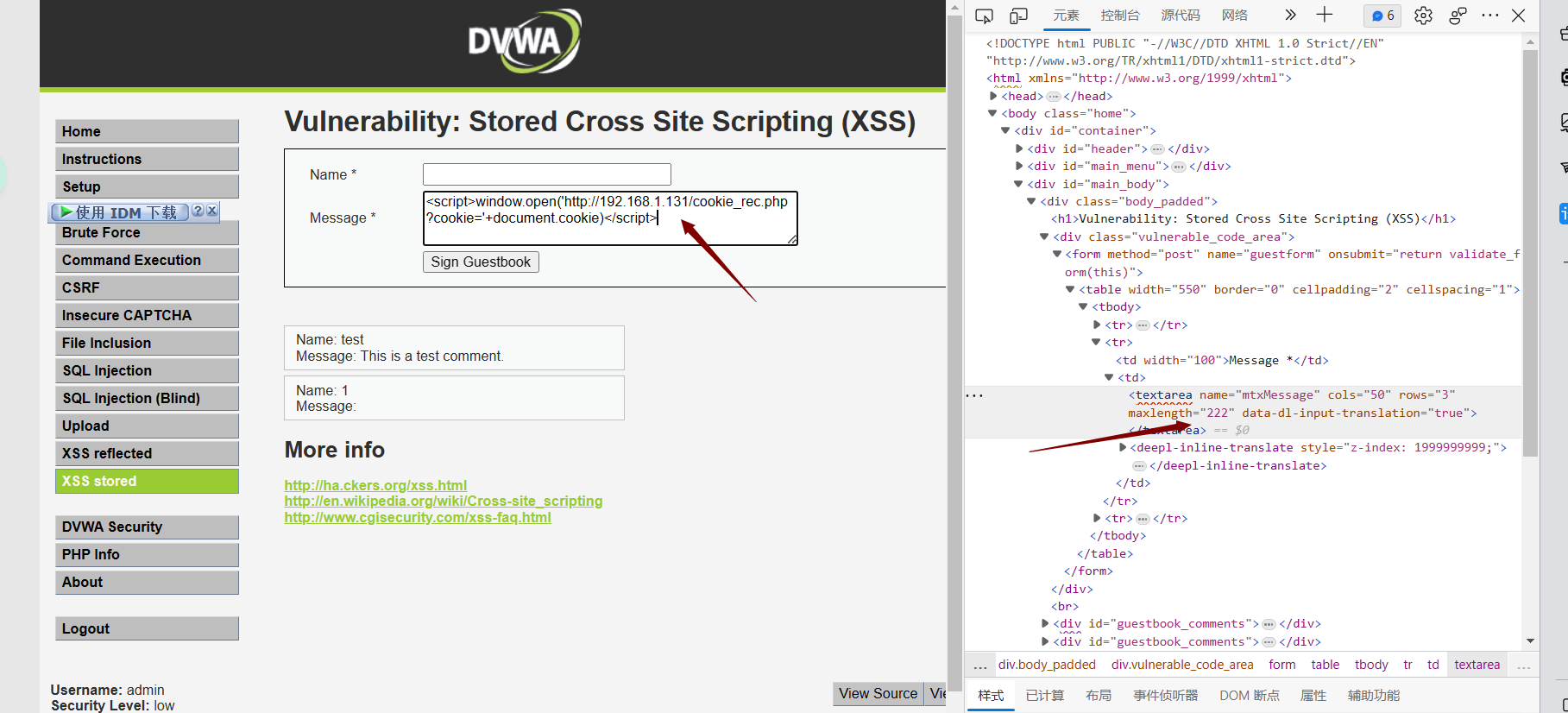
Task: Toggle device emulation icon in DevTools
Action: [1019, 16]
